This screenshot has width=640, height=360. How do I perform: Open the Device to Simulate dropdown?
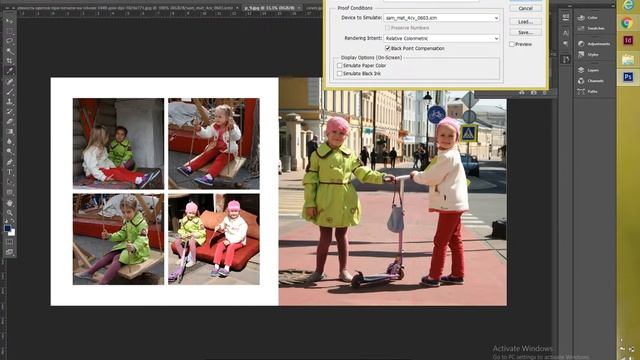pos(442,18)
